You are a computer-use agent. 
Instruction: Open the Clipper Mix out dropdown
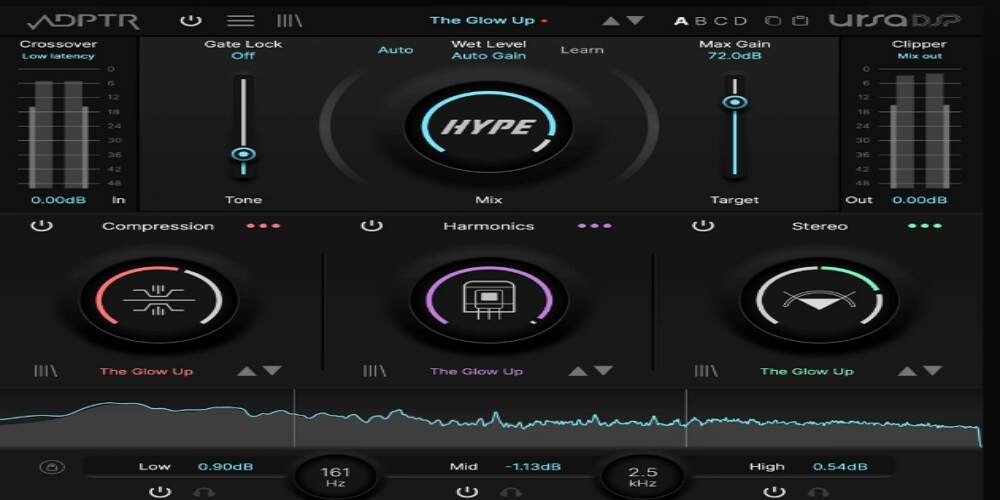[919, 56]
